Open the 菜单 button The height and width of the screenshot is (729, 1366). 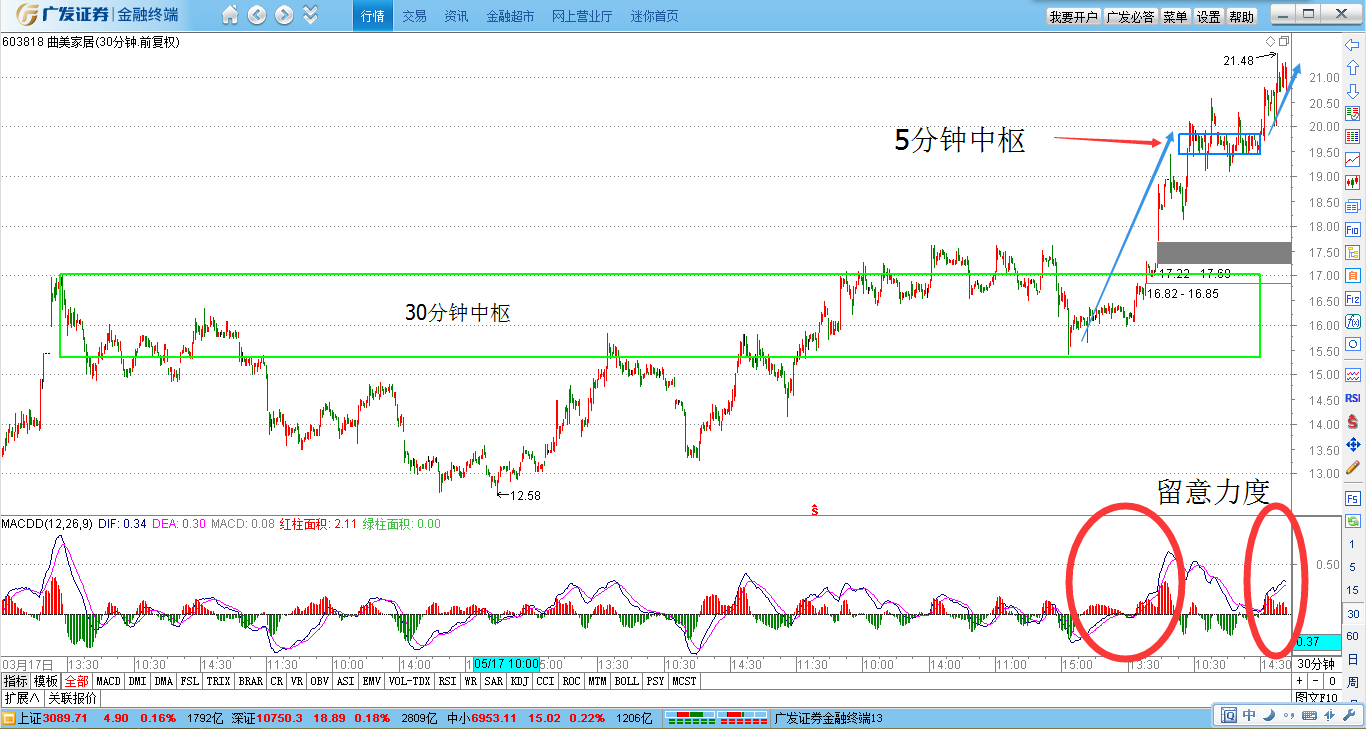1176,17
